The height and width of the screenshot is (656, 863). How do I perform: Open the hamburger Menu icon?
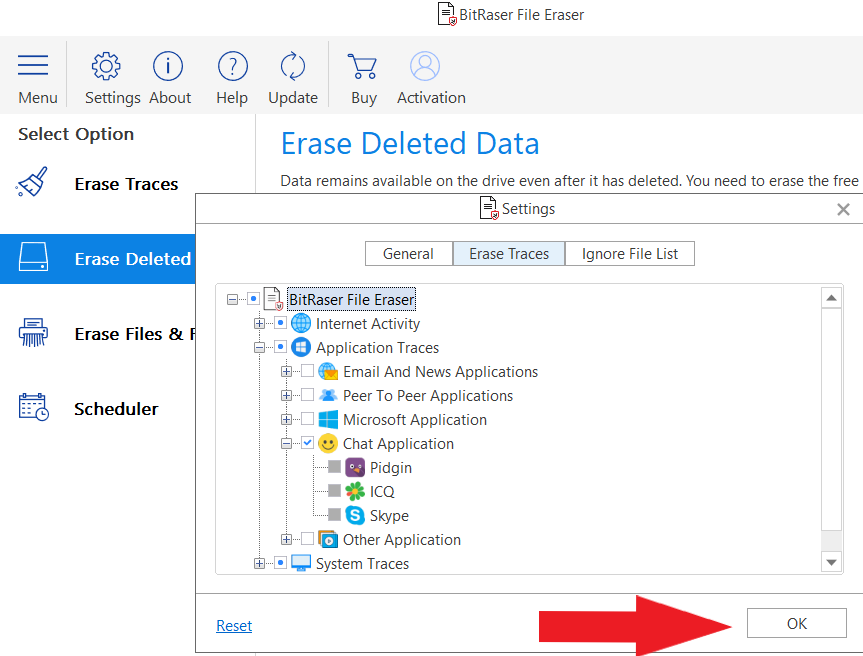pos(33,65)
